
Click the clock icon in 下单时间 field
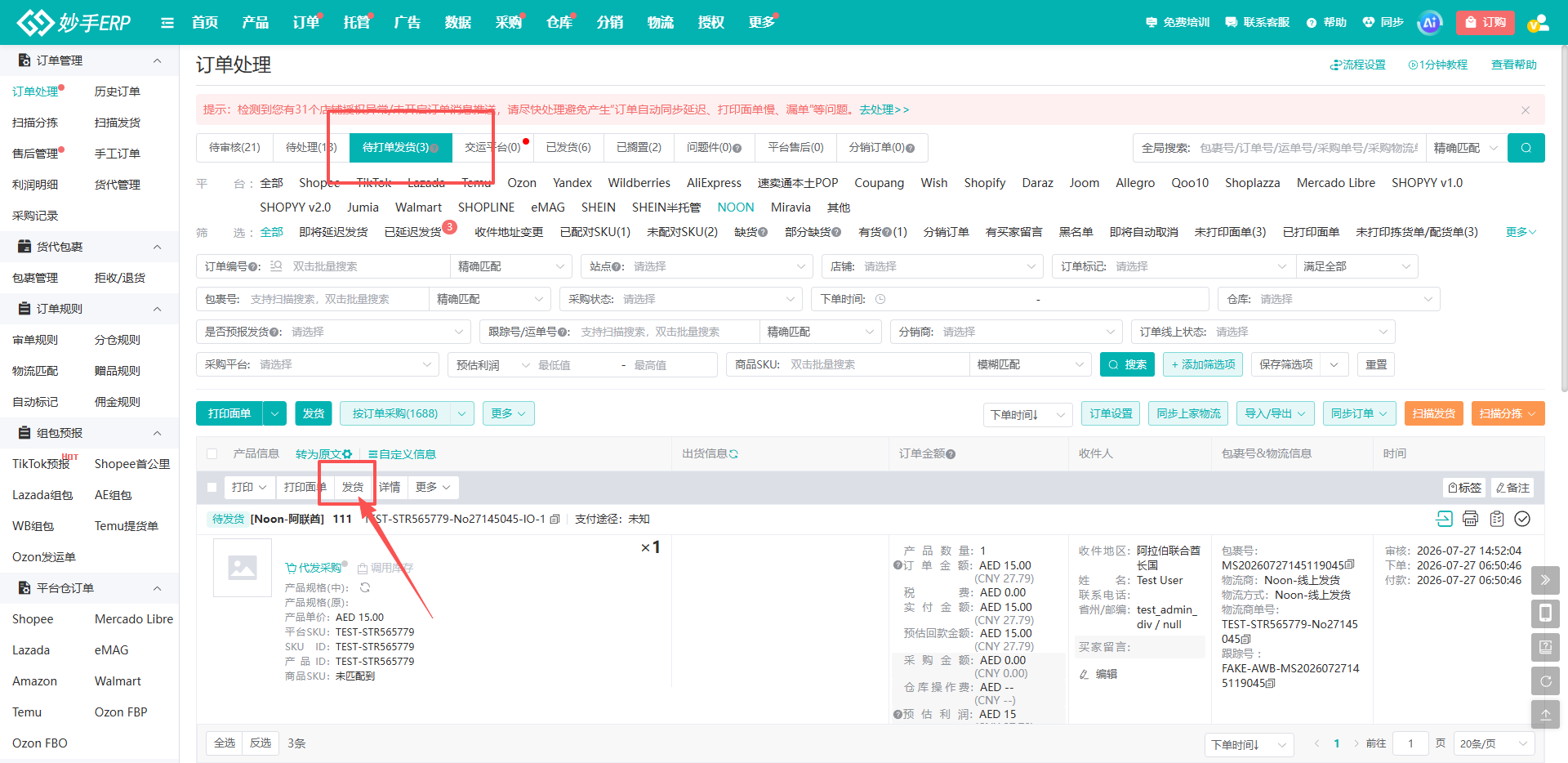tap(880, 299)
